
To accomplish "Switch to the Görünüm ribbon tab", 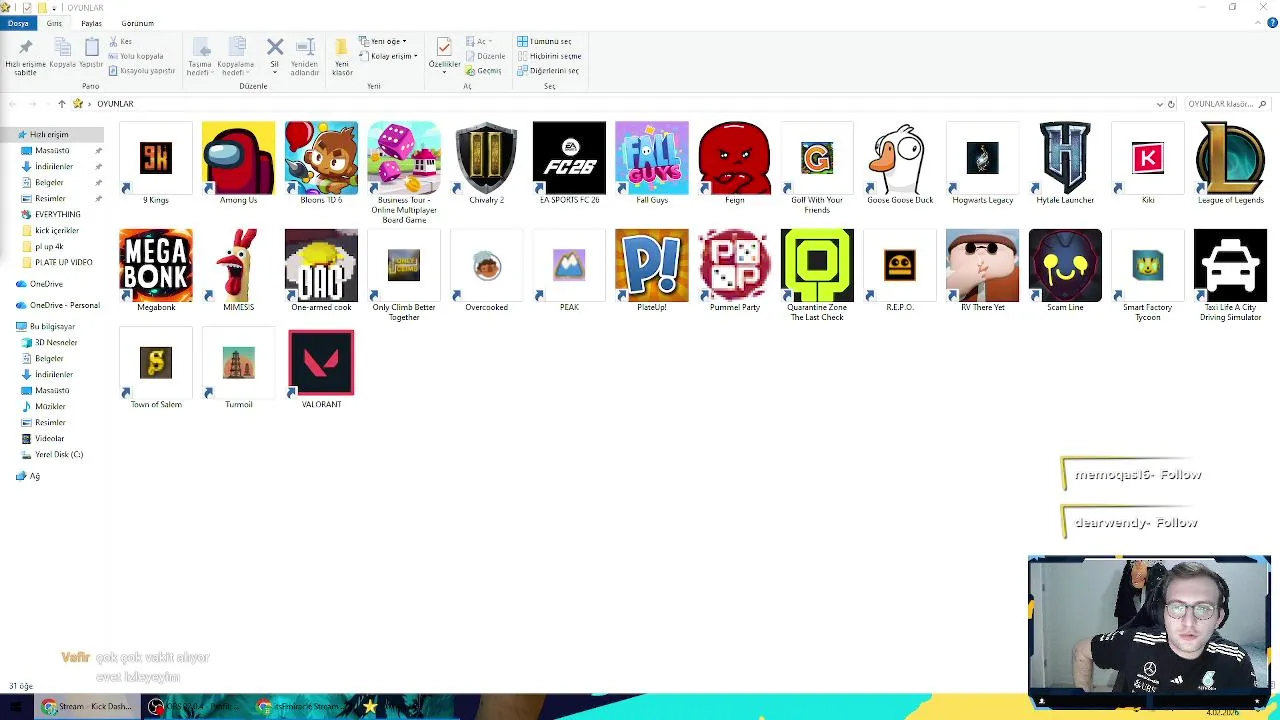I will pyautogui.click(x=137, y=23).
